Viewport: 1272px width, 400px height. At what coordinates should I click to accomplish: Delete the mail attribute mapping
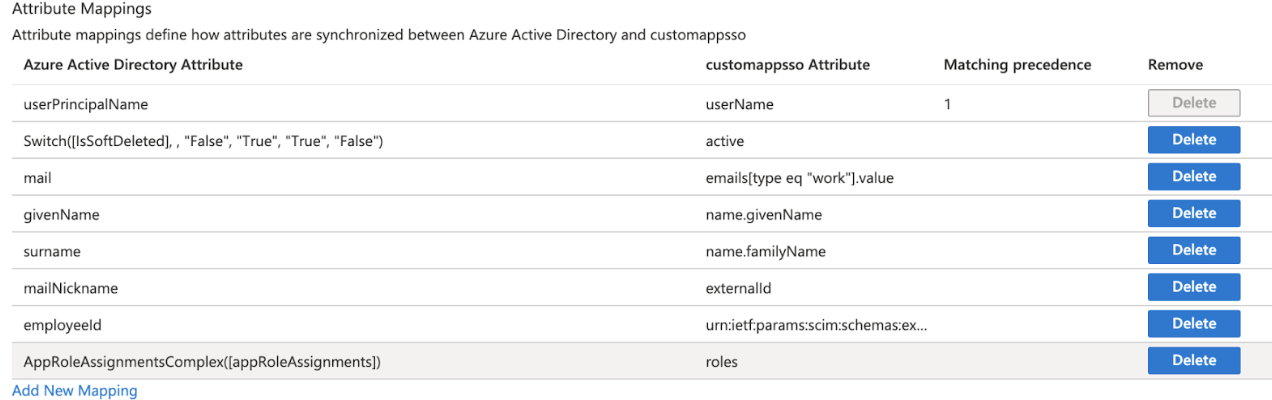point(1193,176)
